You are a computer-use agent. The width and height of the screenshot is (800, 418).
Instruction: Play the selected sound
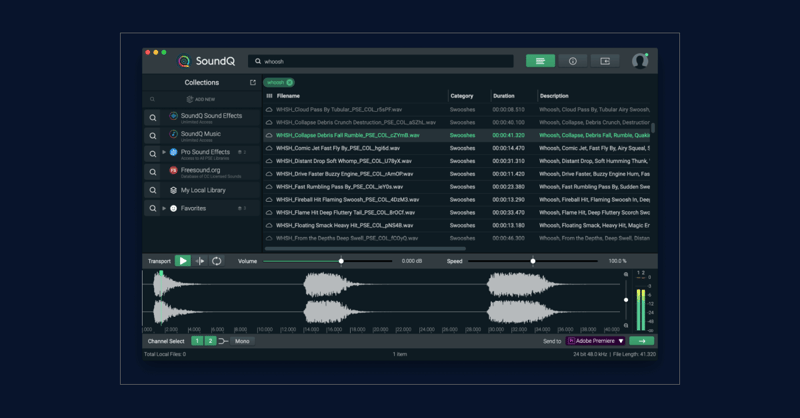pyautogui.click(x=183, y=261)
